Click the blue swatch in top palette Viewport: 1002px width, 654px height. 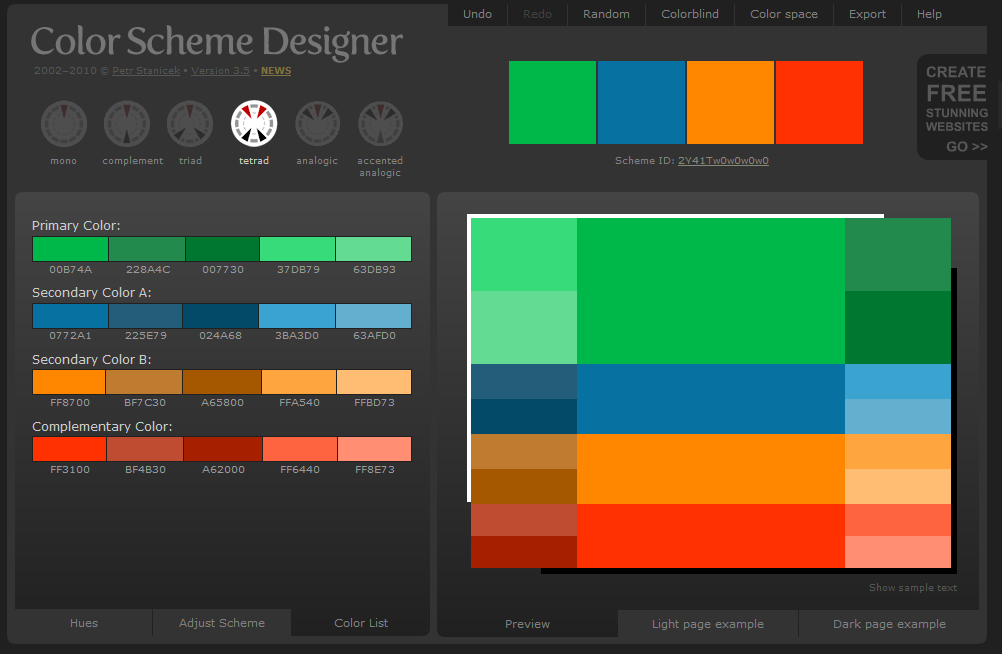[642, 102]
